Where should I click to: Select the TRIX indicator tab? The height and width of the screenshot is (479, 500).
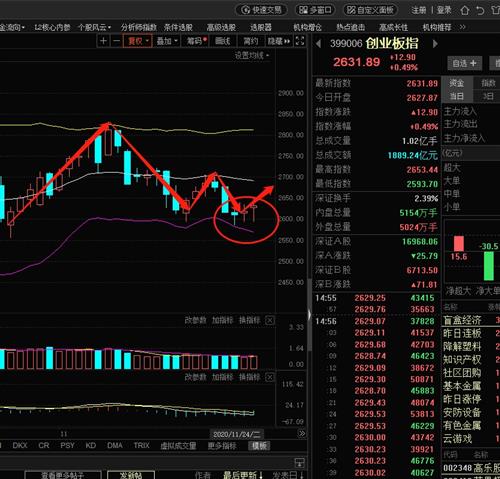point(141,445)
